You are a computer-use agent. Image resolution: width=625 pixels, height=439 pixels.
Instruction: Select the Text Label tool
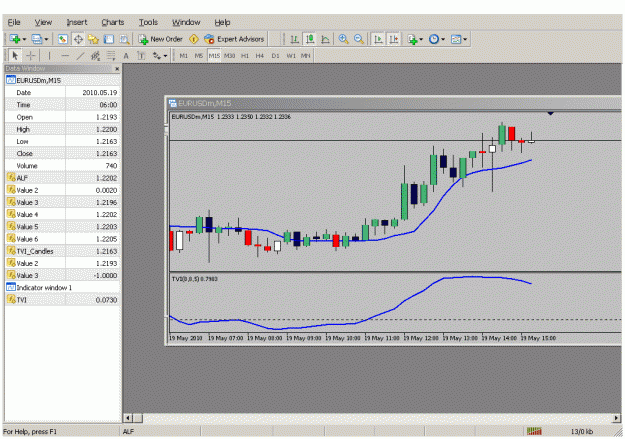pos(141,56)
